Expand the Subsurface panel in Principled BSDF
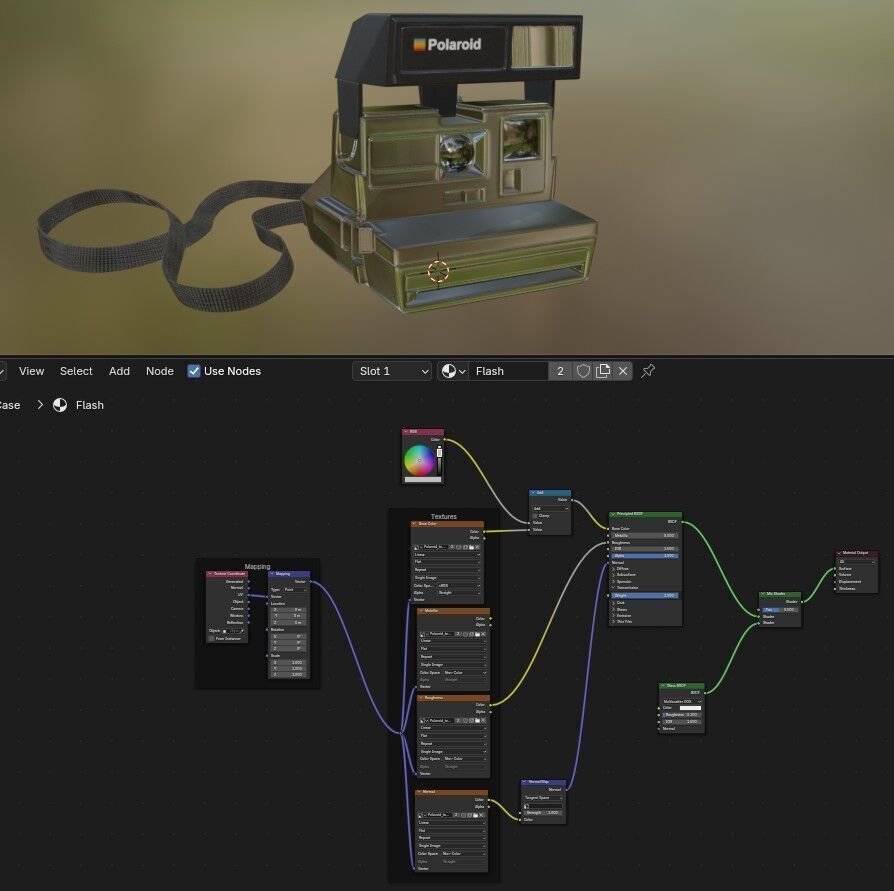 coord(613,575)
